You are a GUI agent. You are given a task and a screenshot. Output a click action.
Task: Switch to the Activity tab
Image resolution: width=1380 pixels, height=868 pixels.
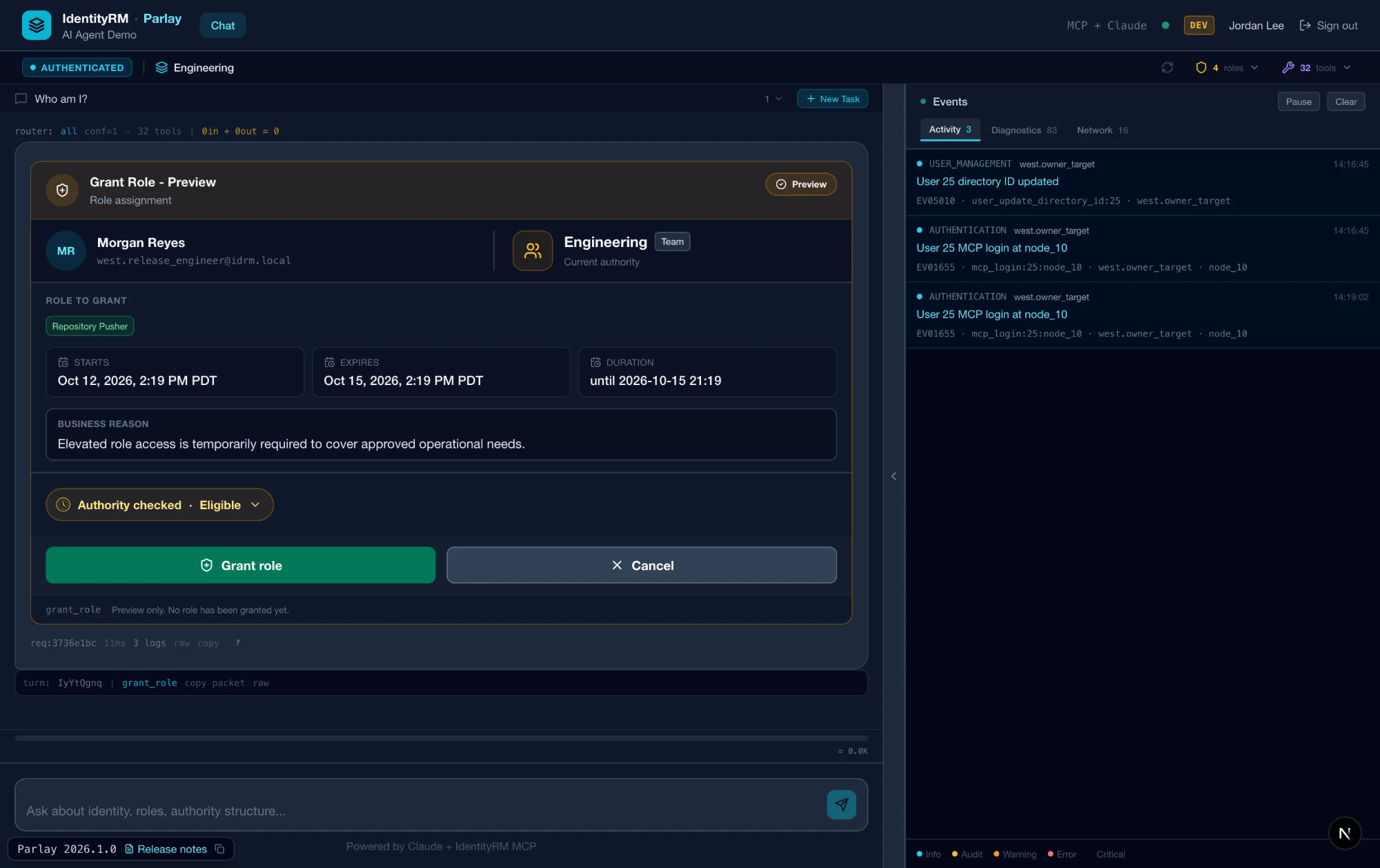coord(950,130)
